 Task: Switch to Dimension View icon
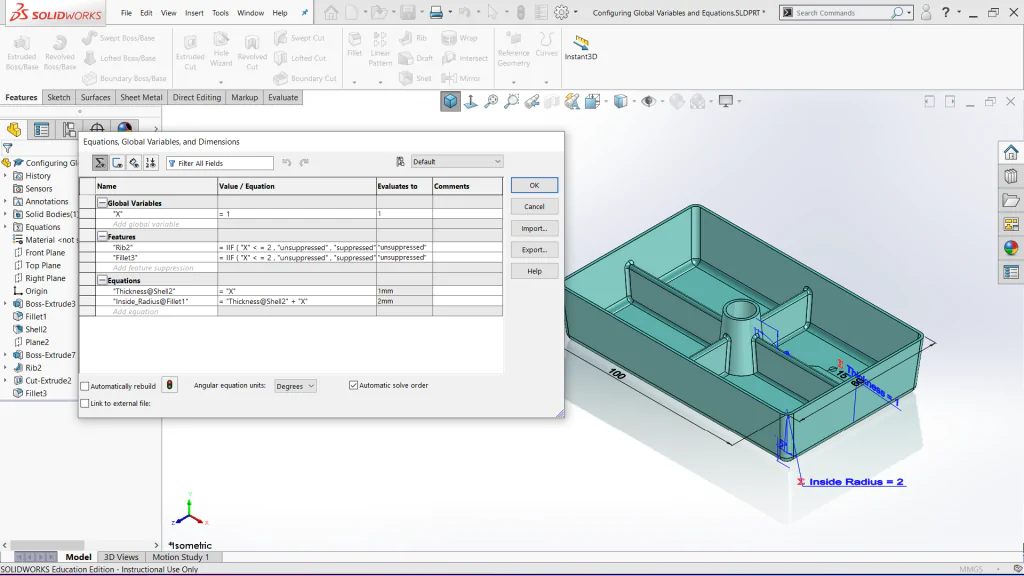(x=134, y=163)
